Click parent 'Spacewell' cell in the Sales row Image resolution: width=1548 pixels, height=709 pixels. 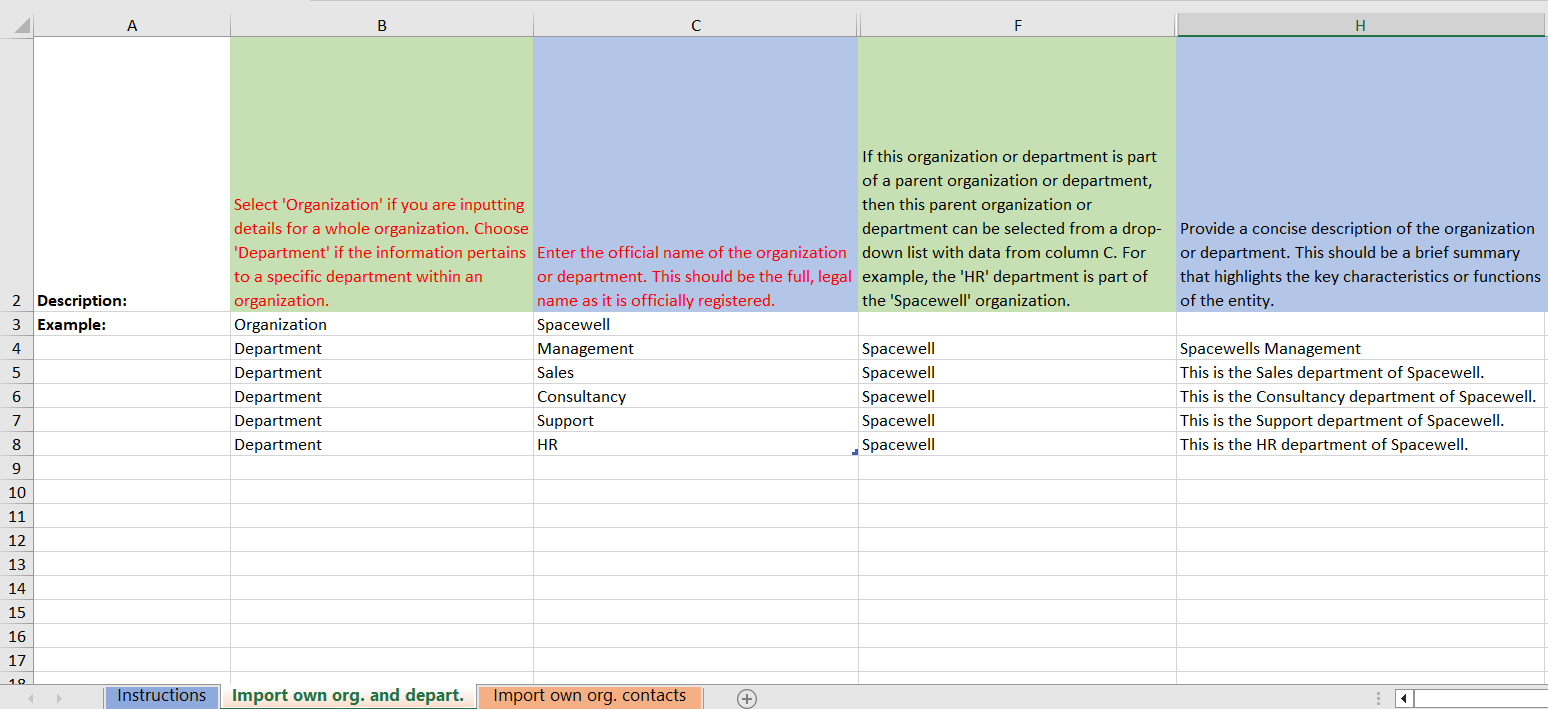point(1018,372)
